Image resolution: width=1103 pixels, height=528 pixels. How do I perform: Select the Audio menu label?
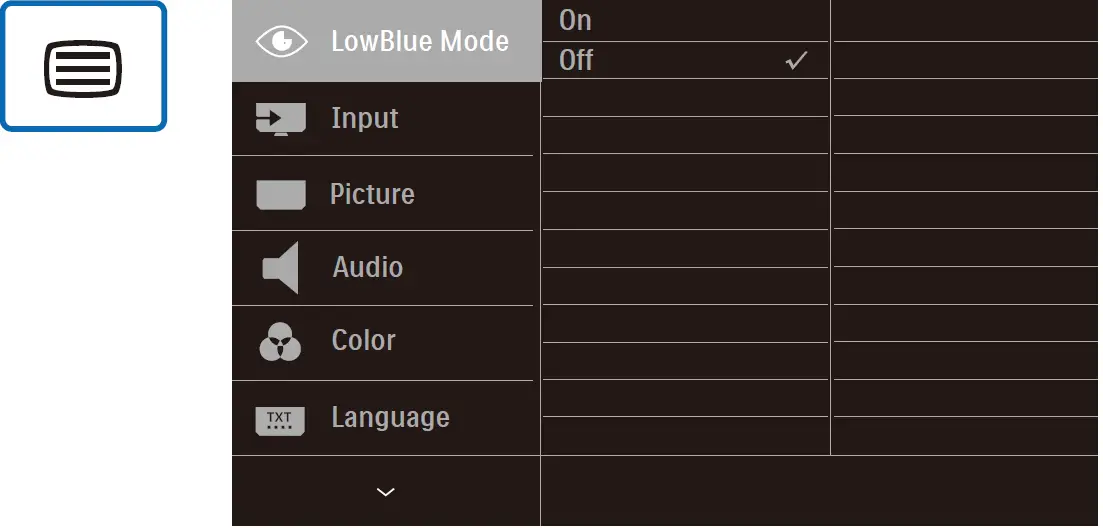pyautogui.click(x=368, y=268)
